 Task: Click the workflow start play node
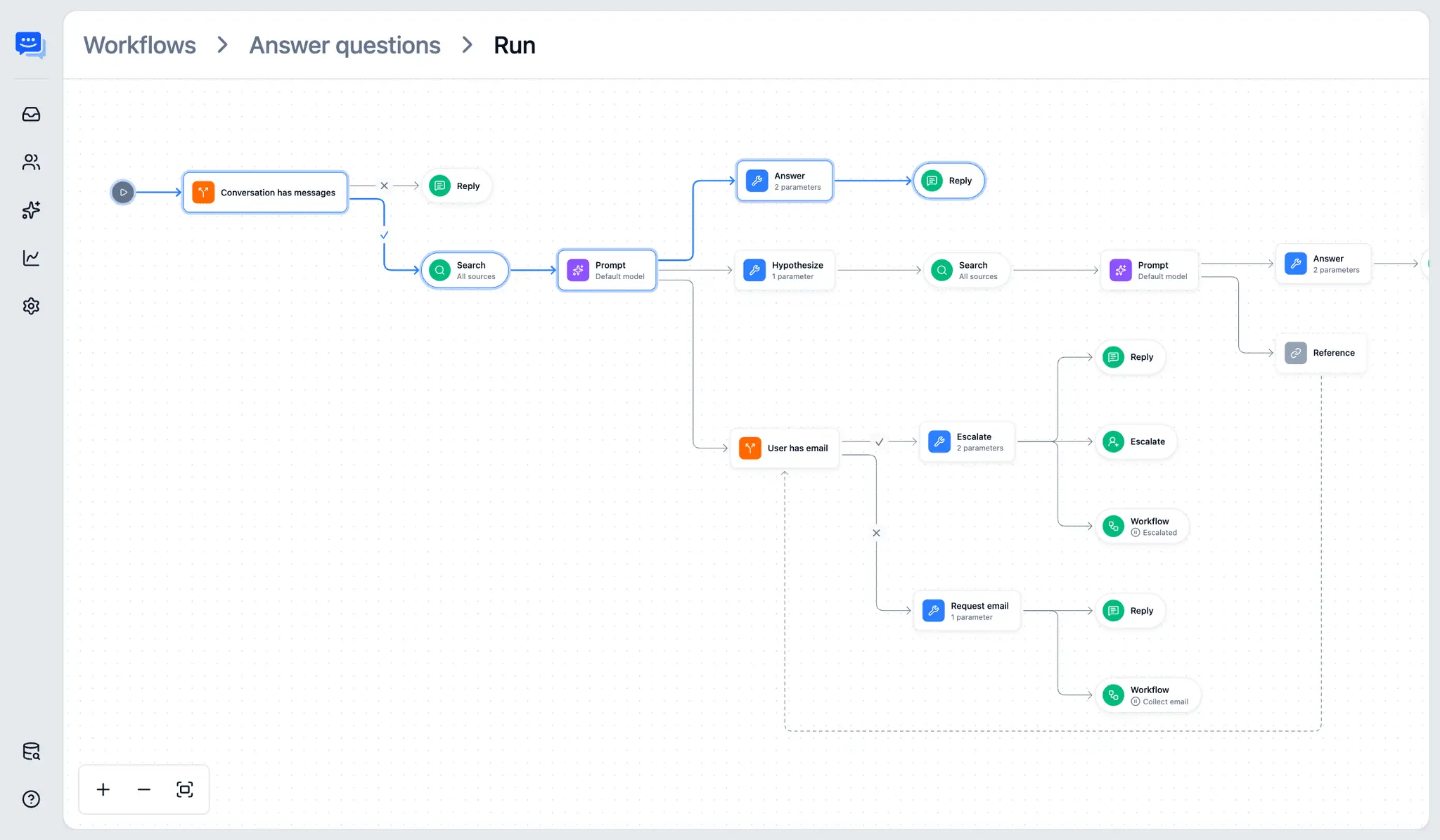click(x=123, y=192)
